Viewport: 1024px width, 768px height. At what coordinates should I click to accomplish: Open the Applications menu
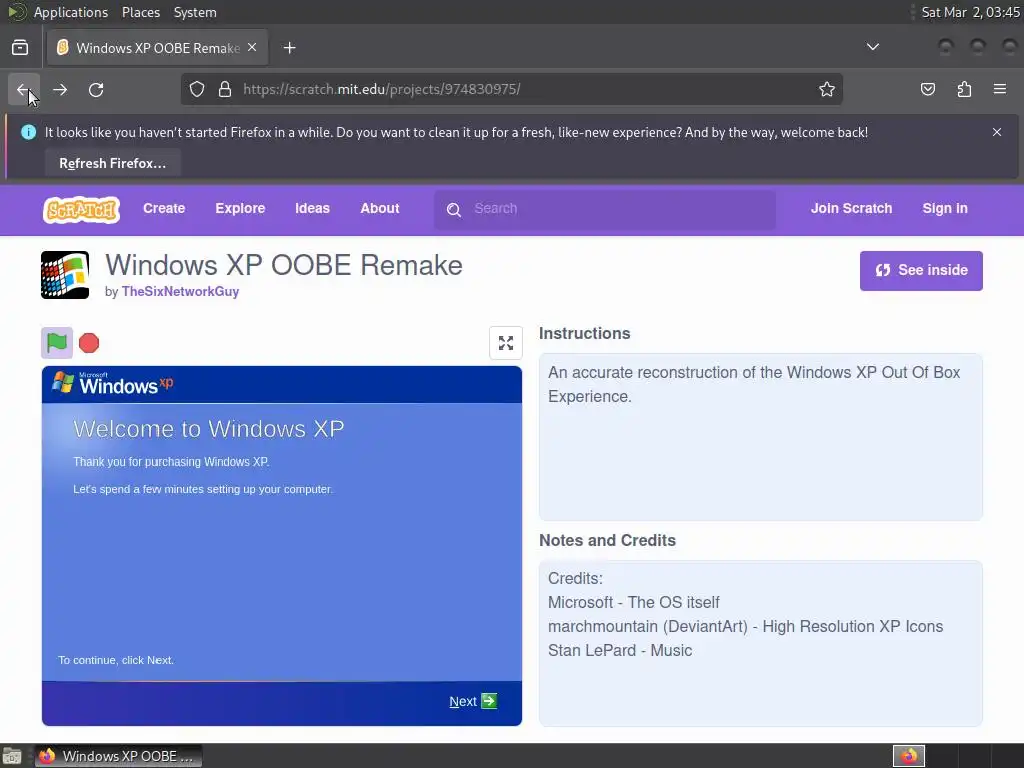click(x=71, y=12)
